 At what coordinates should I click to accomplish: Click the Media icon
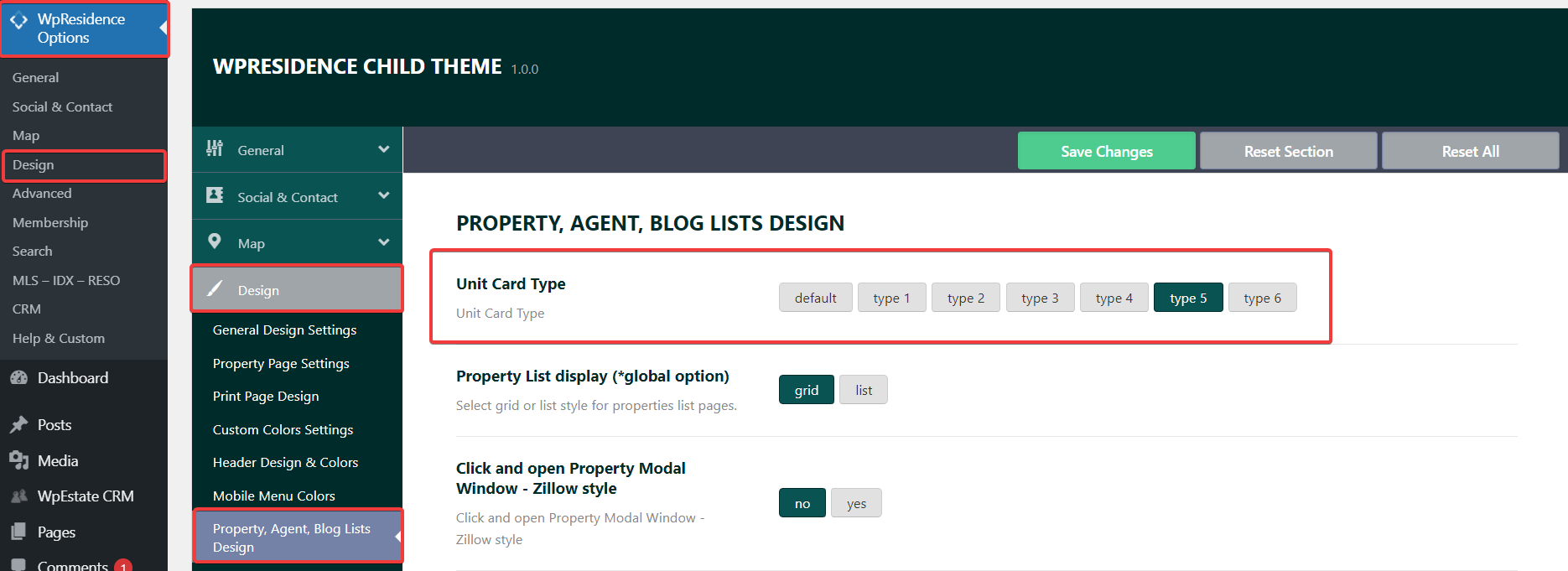[18, 460]
